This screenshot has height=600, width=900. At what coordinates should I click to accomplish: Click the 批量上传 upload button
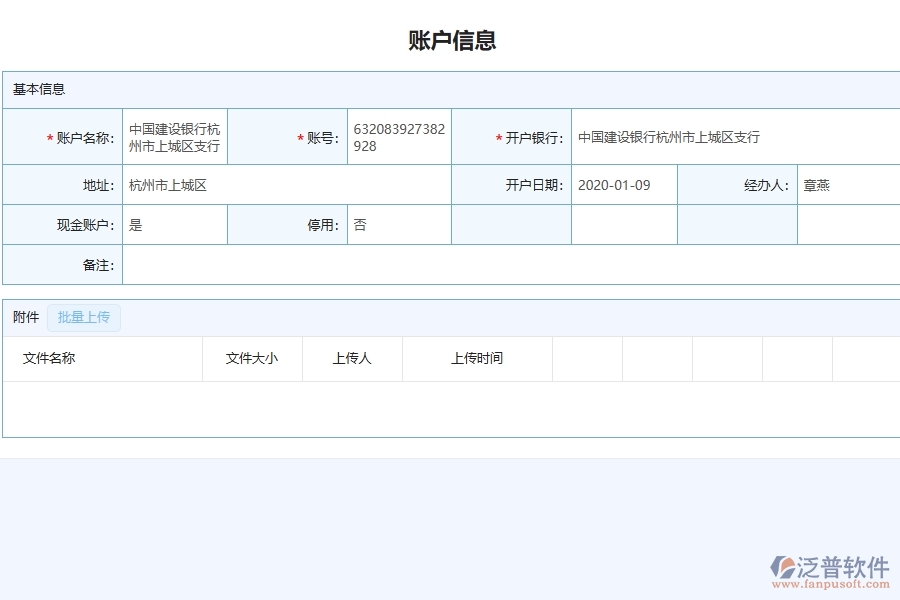(84, 317)
